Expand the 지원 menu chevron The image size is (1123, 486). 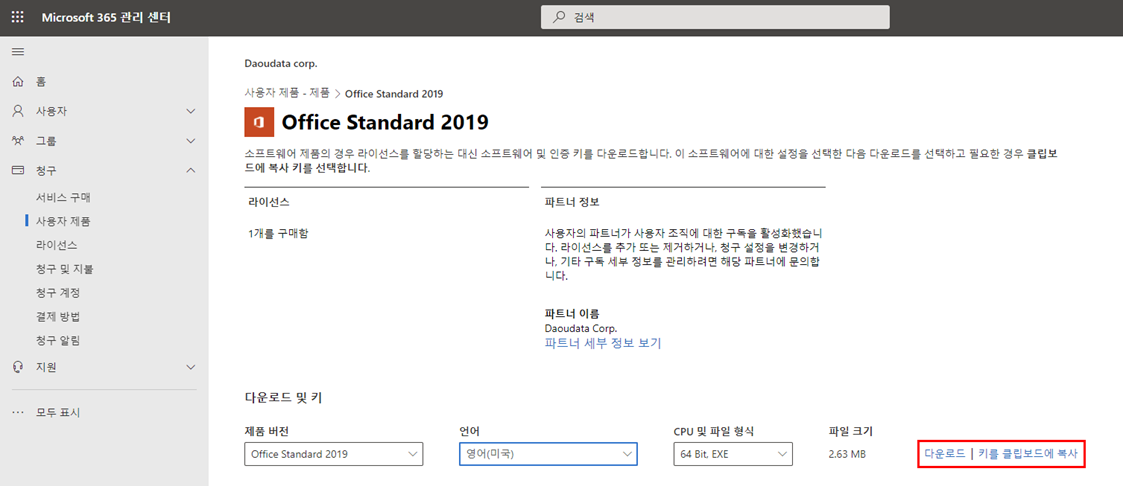point(191,367)
